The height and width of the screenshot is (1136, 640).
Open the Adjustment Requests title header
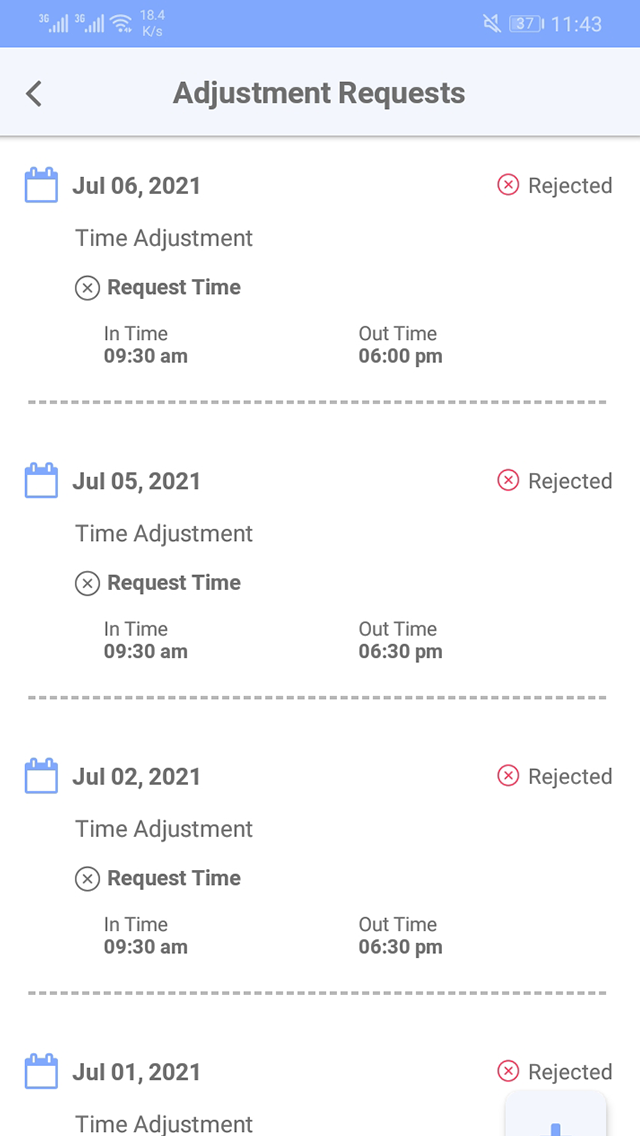coord(319,92)
